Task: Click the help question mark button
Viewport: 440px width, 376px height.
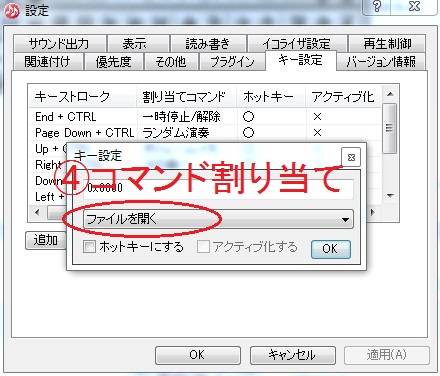Action: (x=377, y=7)
